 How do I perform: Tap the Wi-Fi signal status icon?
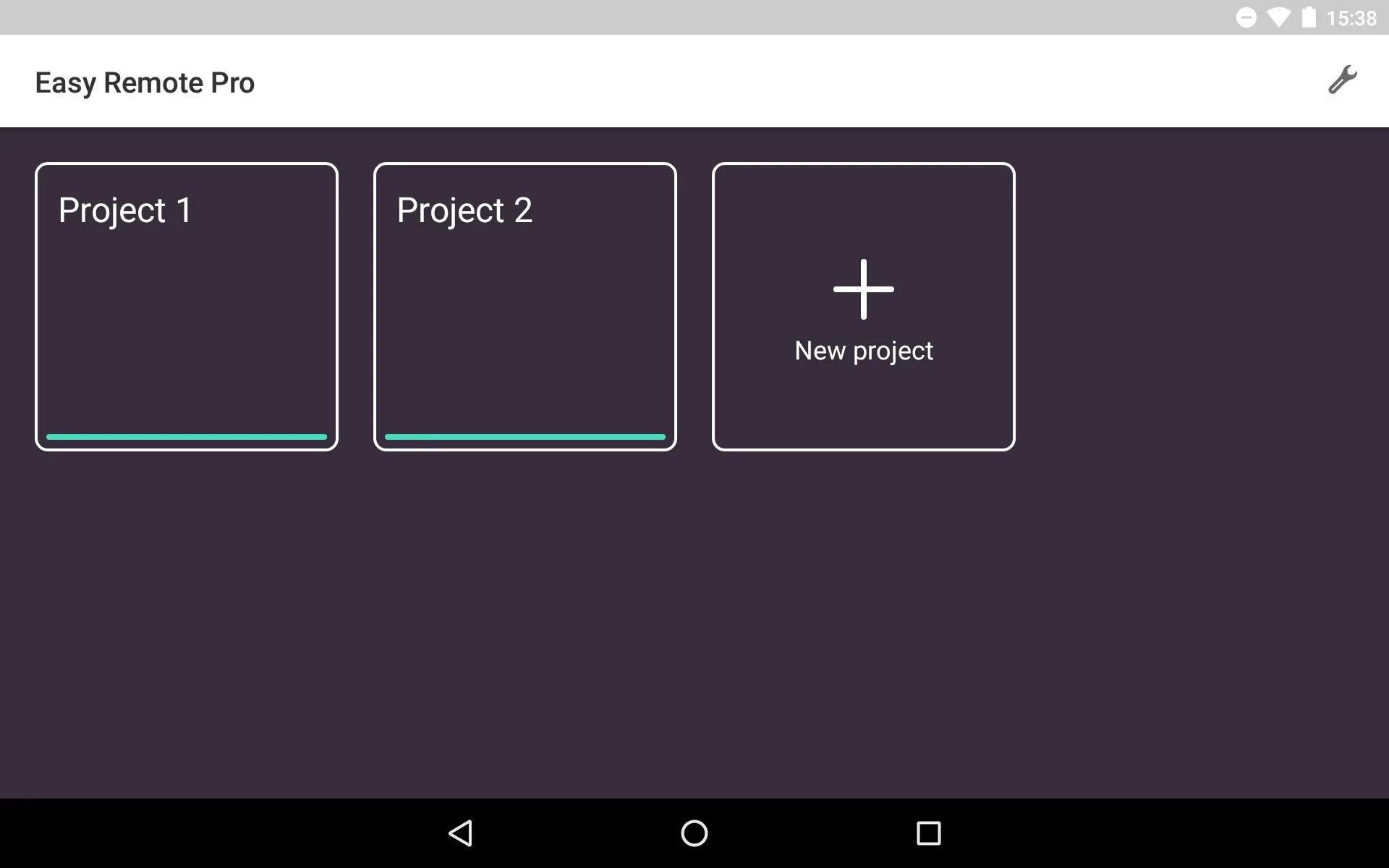coord(1278,17)
